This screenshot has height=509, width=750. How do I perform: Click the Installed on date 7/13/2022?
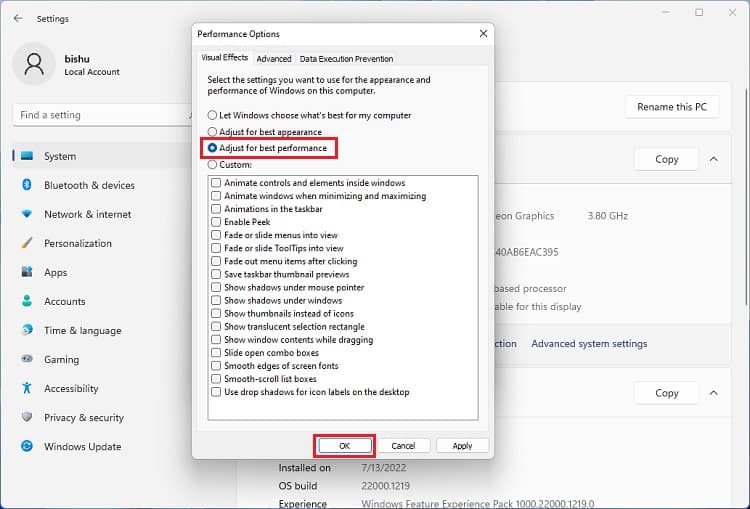coord(384,467)
